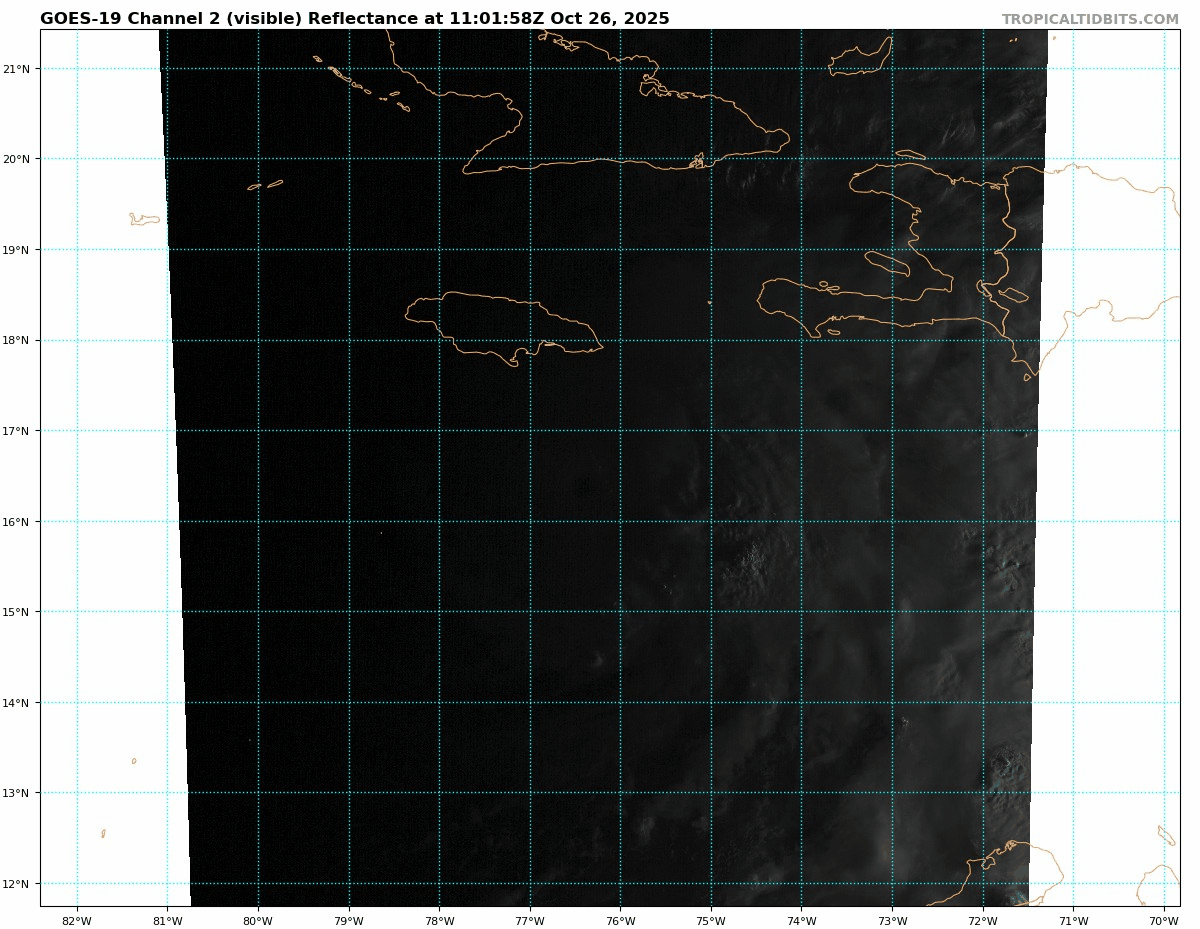Click the 21°N latitude axis label
This screenshot has width=1200, height=929.
19,69
